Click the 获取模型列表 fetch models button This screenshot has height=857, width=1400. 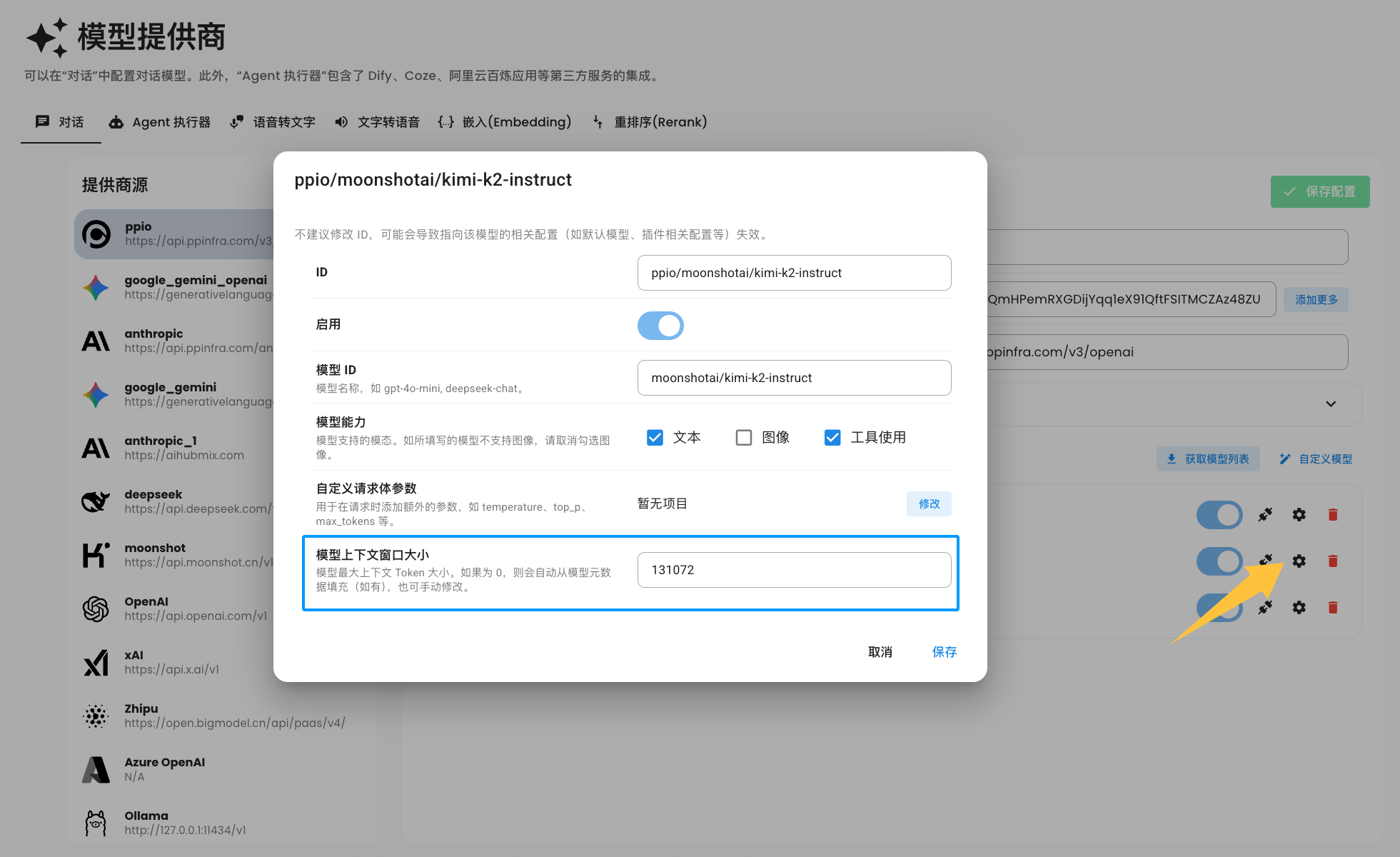[1208, 459]
